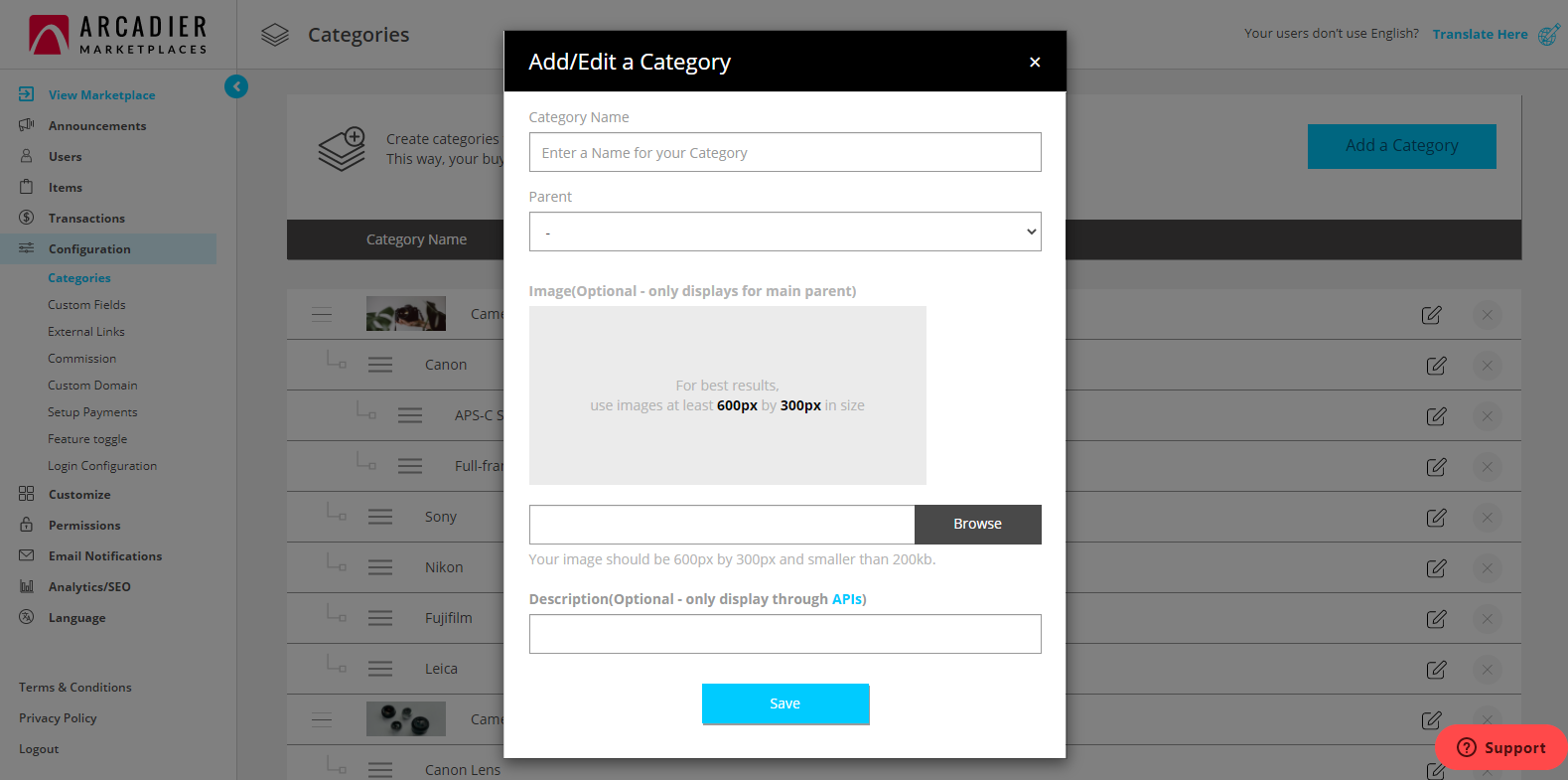Screen dimensions: 1568x780
Task: Edit the Canon category
Action: (x=1436, y=366)
